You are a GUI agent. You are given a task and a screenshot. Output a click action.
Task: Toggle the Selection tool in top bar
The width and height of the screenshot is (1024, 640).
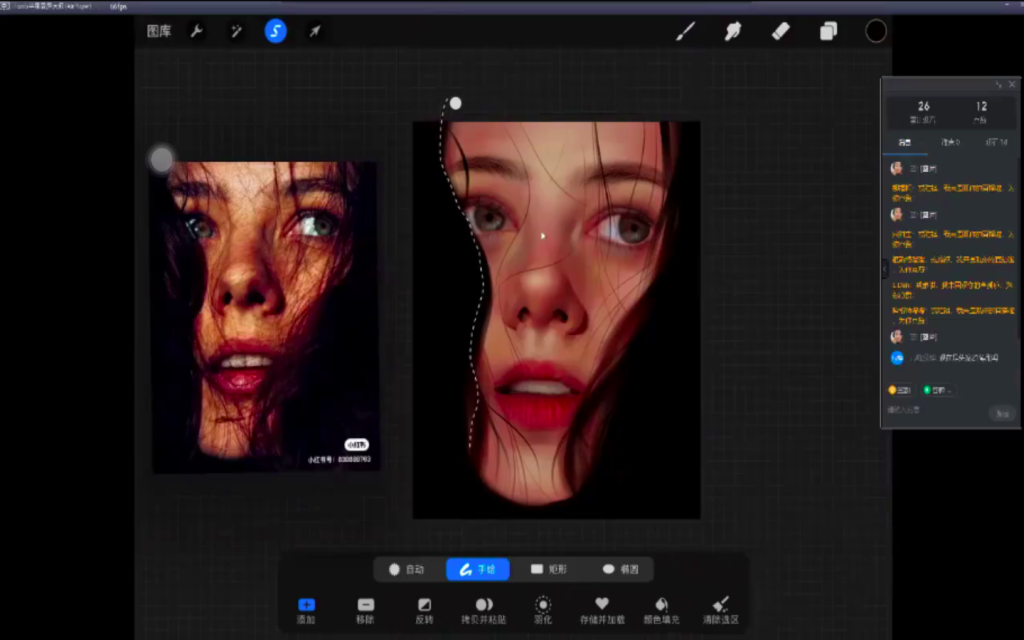(x=275, y=31)
